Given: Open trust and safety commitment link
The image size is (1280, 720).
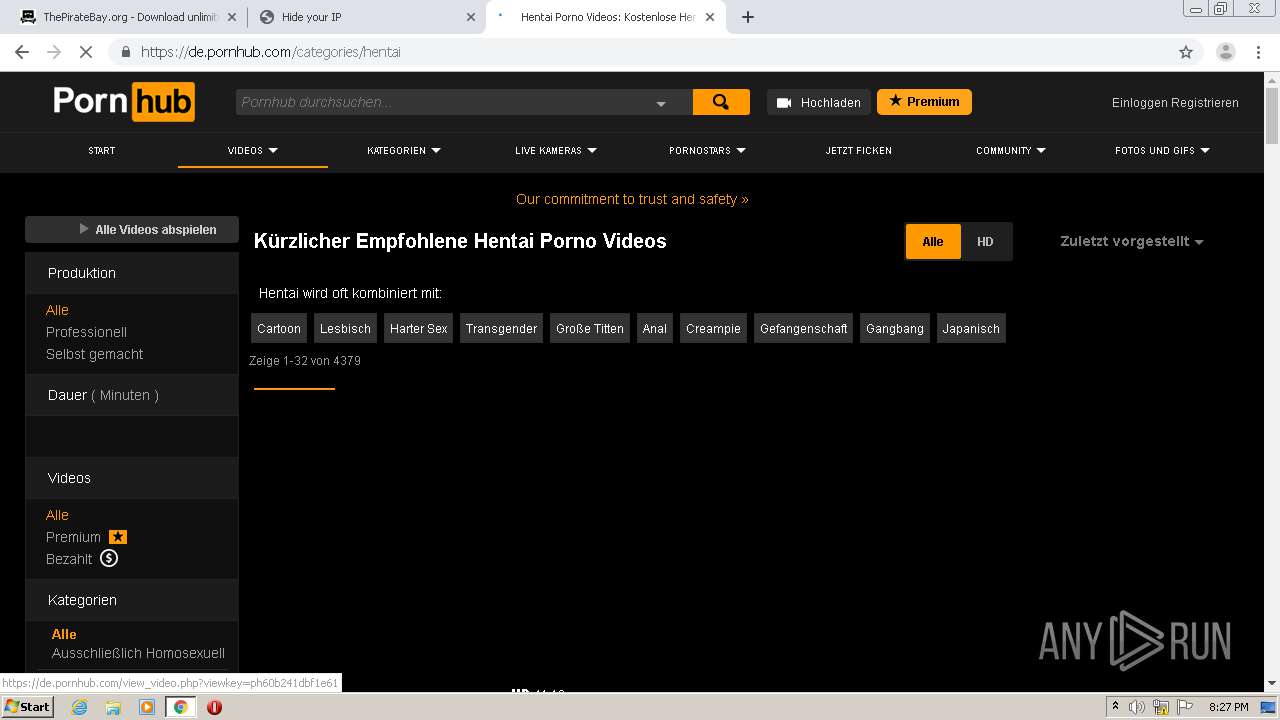Looking at the screenshot, I should coord(632,199).
